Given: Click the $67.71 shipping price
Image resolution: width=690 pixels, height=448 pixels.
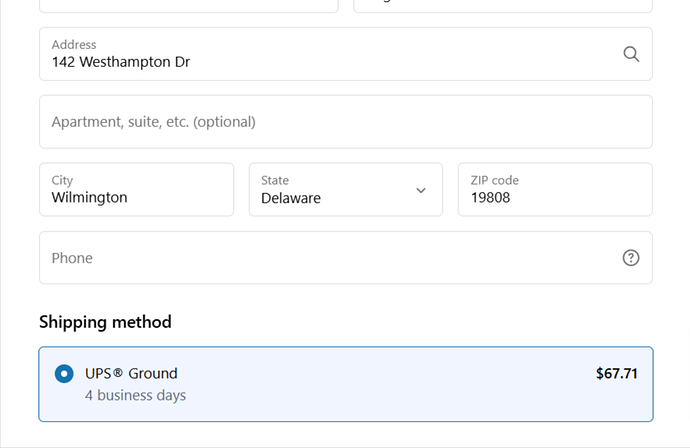Looking at the screenshot, I should tap(616, 374).
